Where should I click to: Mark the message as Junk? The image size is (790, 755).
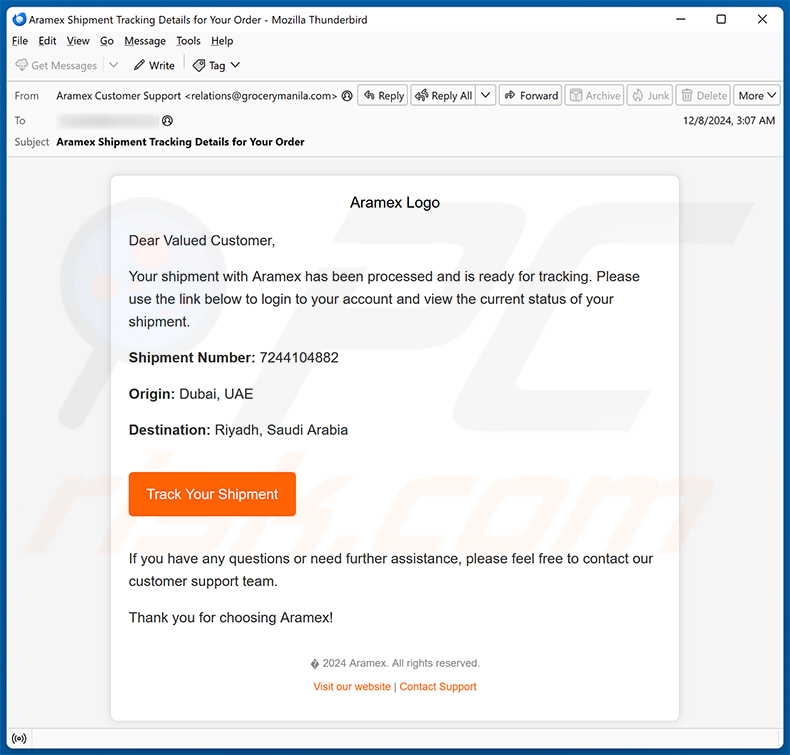(x=650, y=95)
